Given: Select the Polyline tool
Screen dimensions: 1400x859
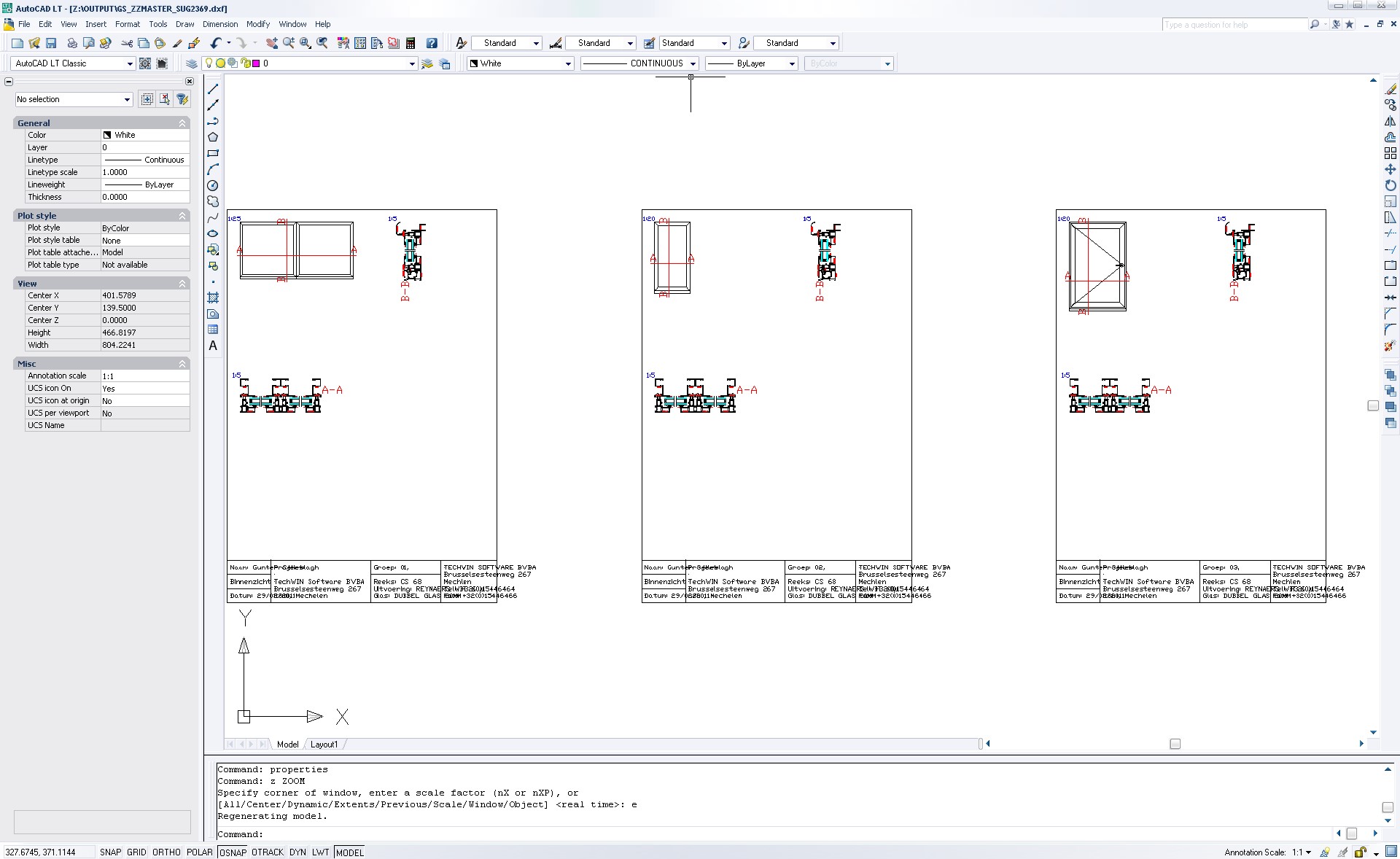Looking at the screenshot, I should coord(213,121).
